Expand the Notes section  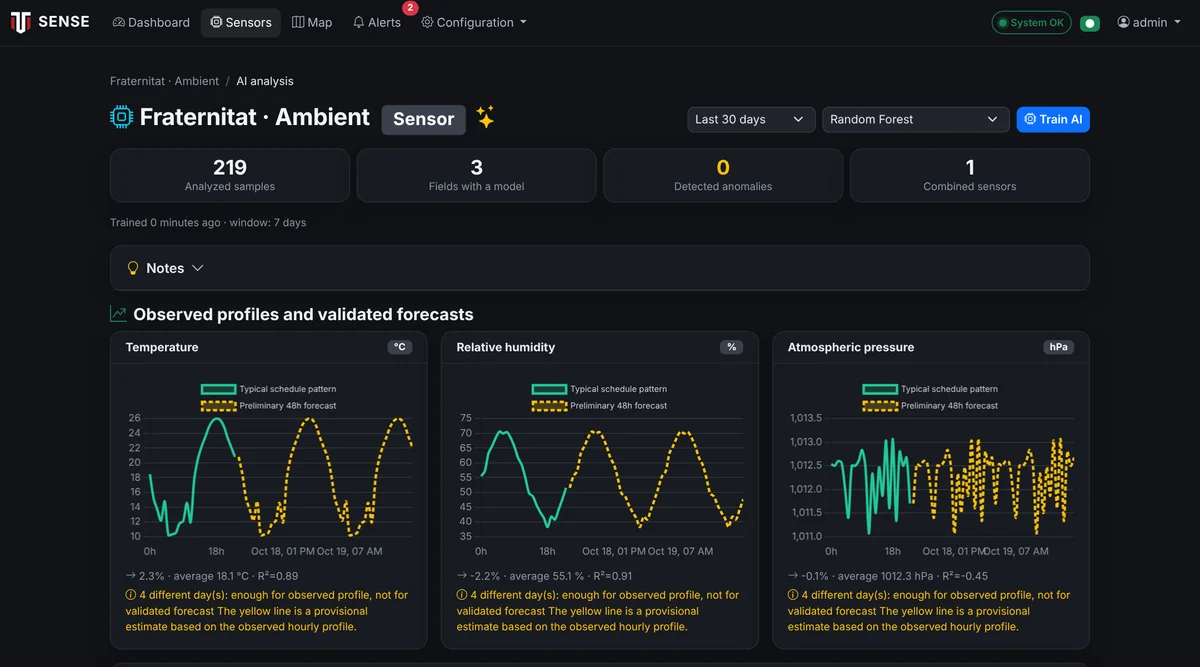coord(600,268)
